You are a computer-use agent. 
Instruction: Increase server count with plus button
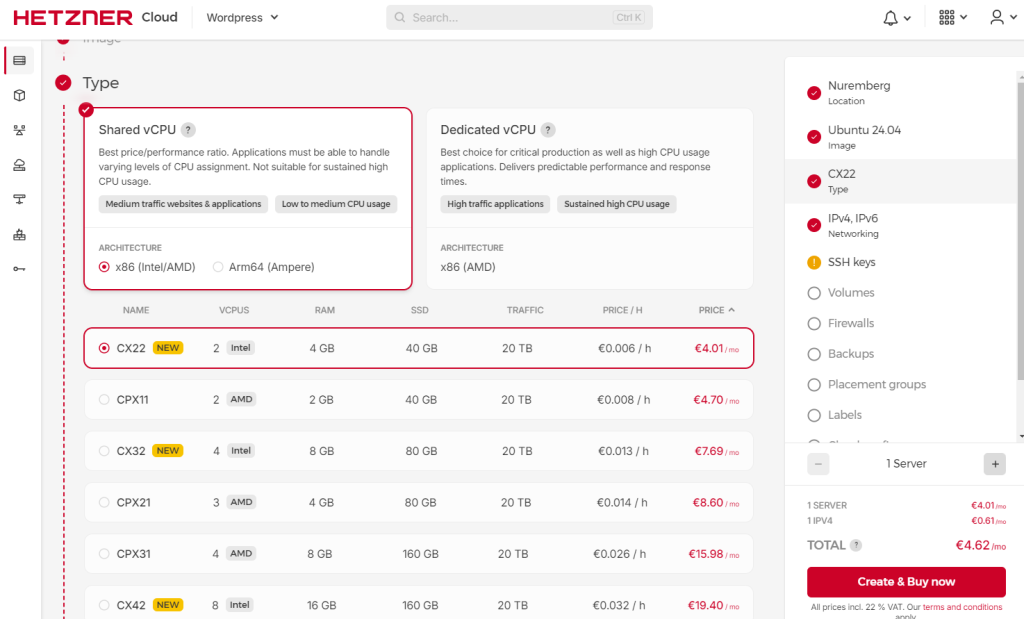(x=994, y=464)
